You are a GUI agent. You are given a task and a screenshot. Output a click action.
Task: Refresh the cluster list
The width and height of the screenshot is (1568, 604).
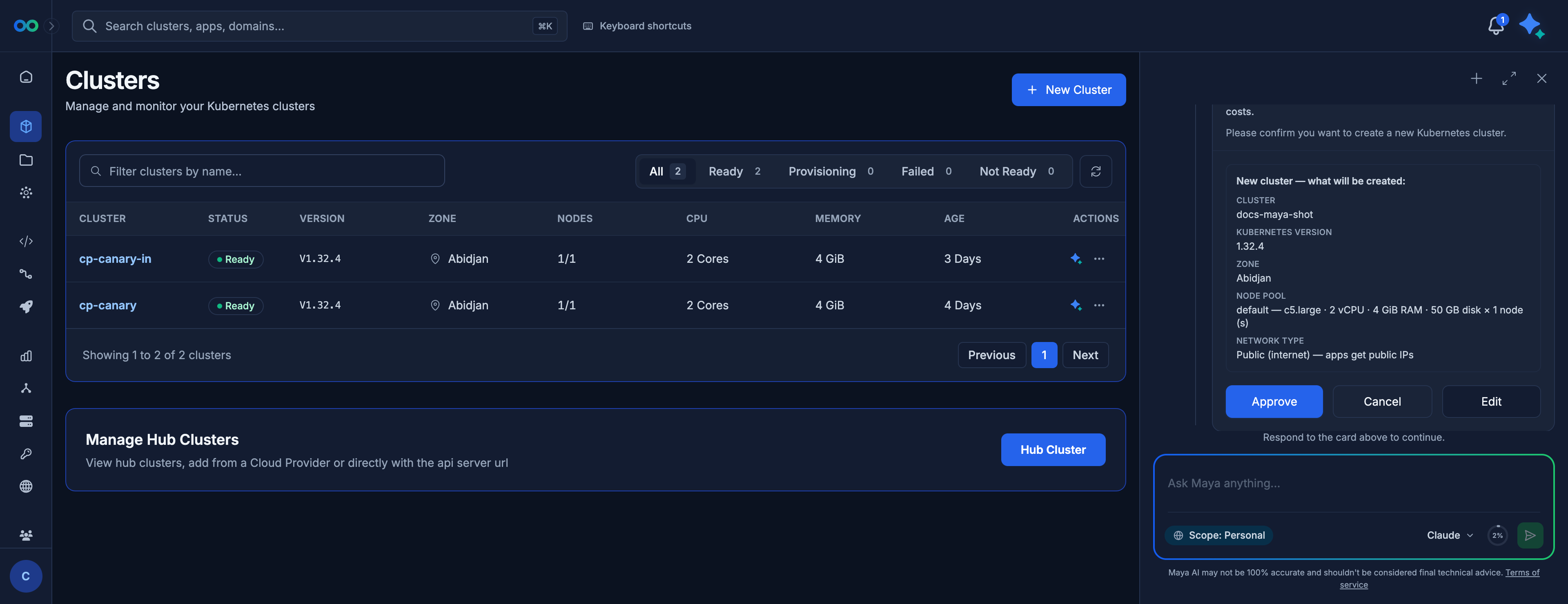point(1096,171)
